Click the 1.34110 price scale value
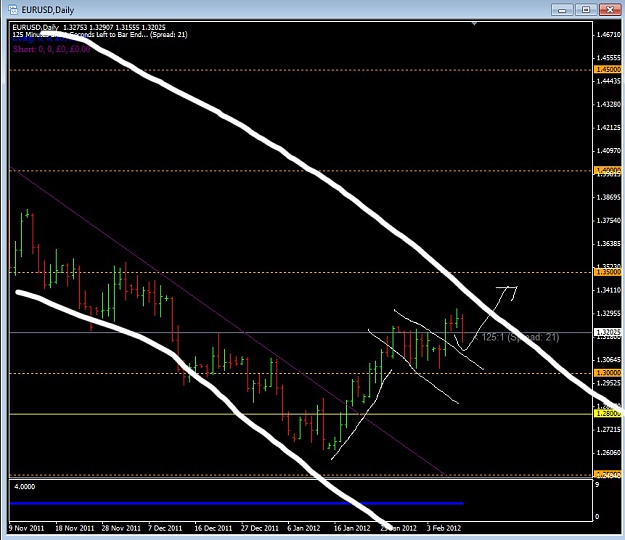 click(608, 290)
